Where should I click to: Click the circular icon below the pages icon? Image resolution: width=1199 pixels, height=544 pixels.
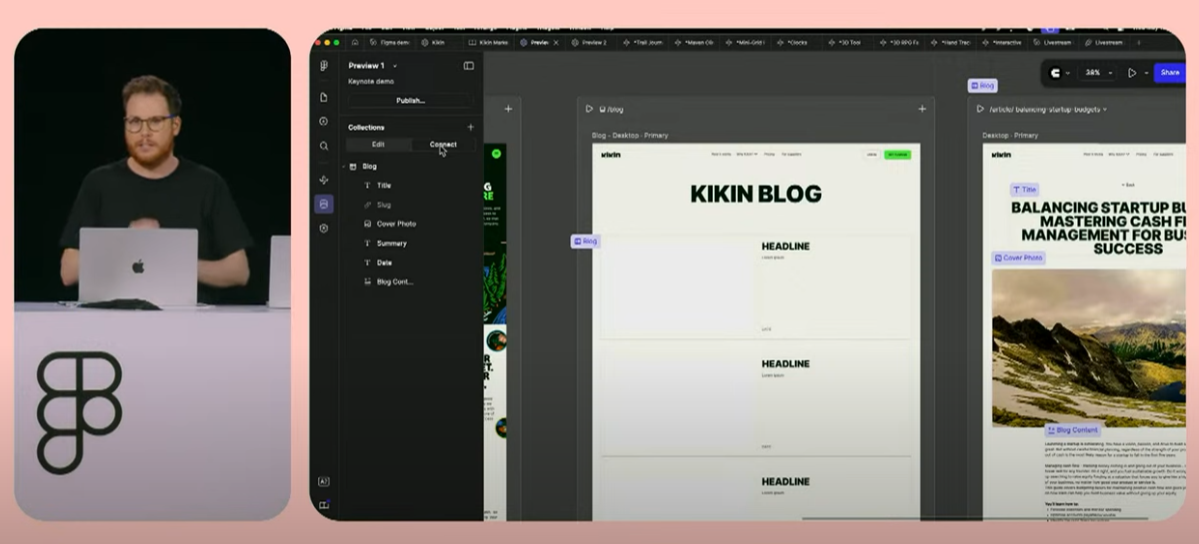[x=324, y=121]
